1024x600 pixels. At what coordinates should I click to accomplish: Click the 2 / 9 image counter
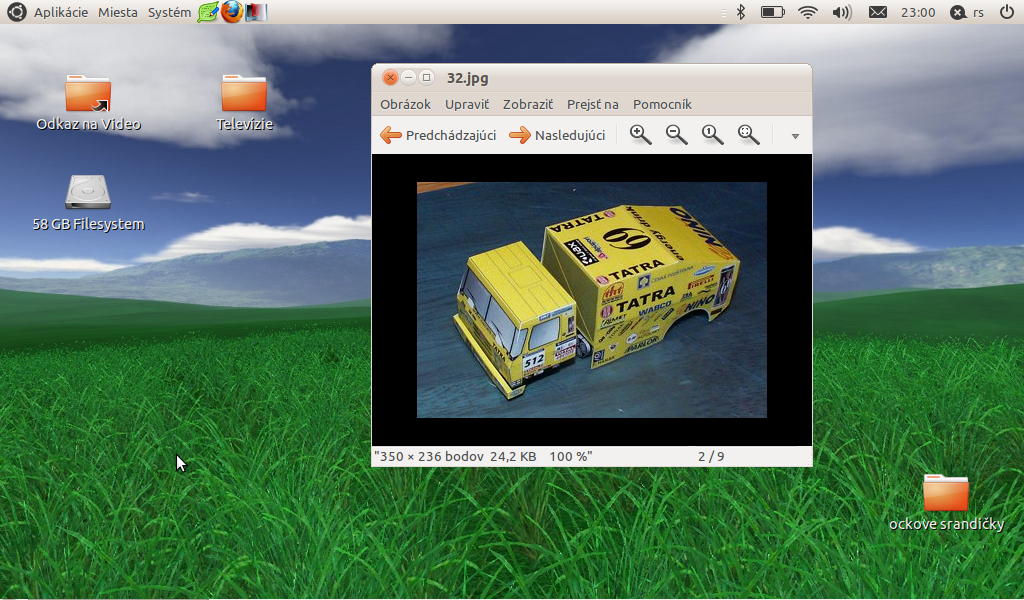tap(711, 456)
